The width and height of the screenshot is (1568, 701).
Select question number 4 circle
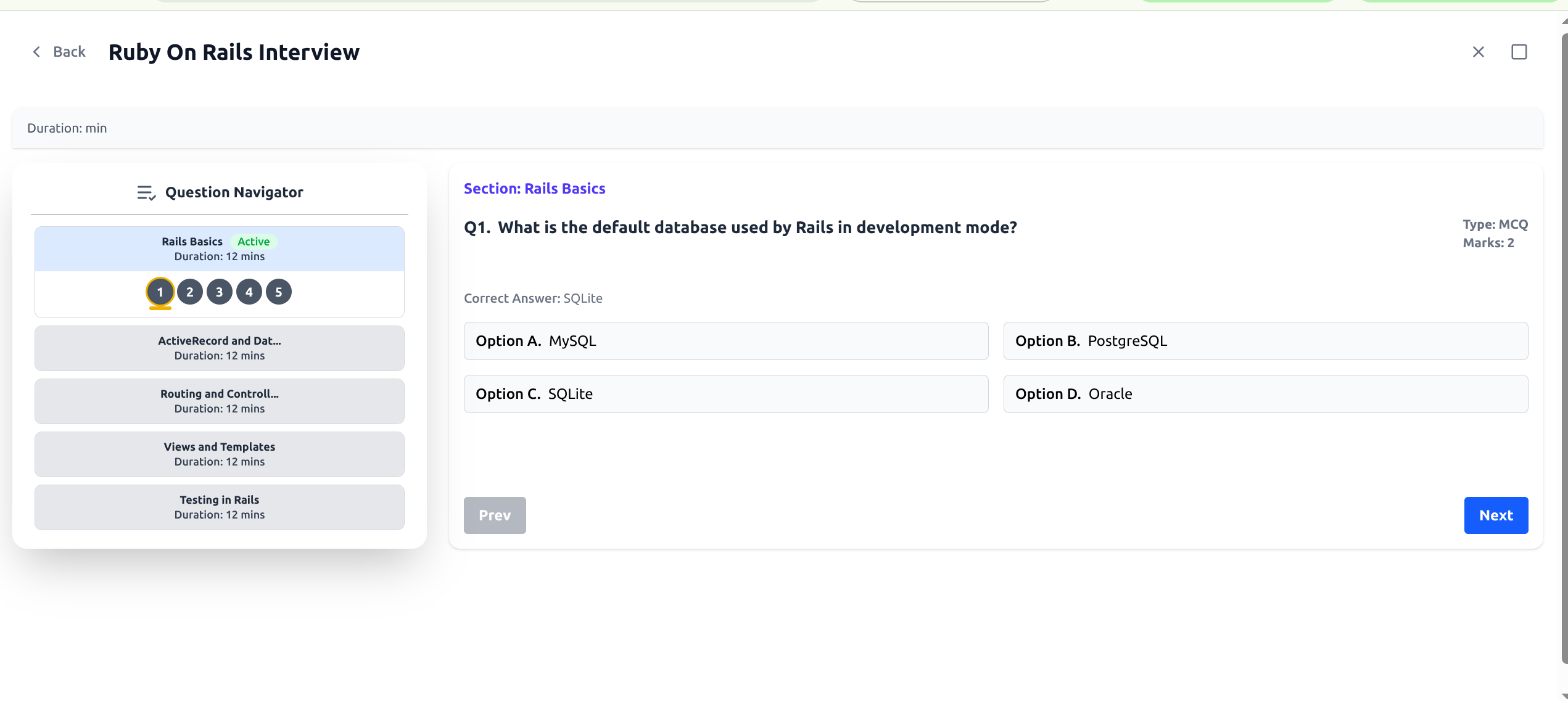click(x=249, y=292)
